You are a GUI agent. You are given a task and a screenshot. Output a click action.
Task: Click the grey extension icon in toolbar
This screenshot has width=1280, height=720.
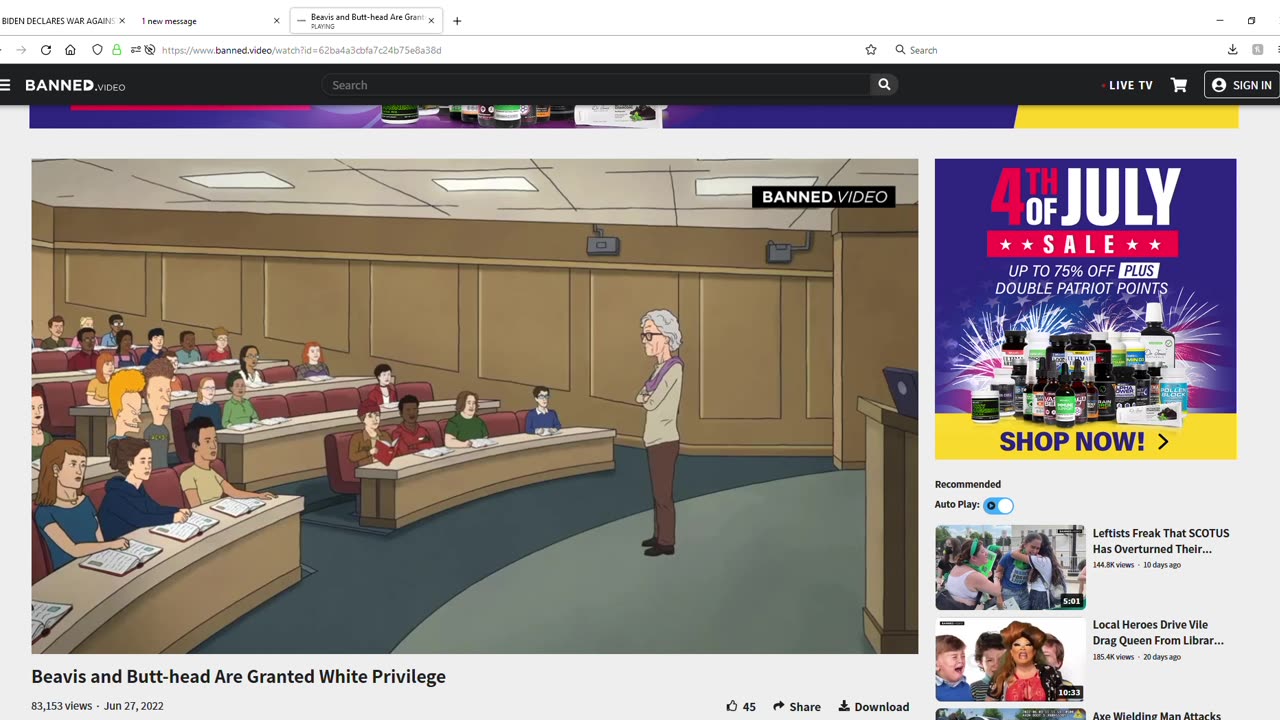(1257, 50)
